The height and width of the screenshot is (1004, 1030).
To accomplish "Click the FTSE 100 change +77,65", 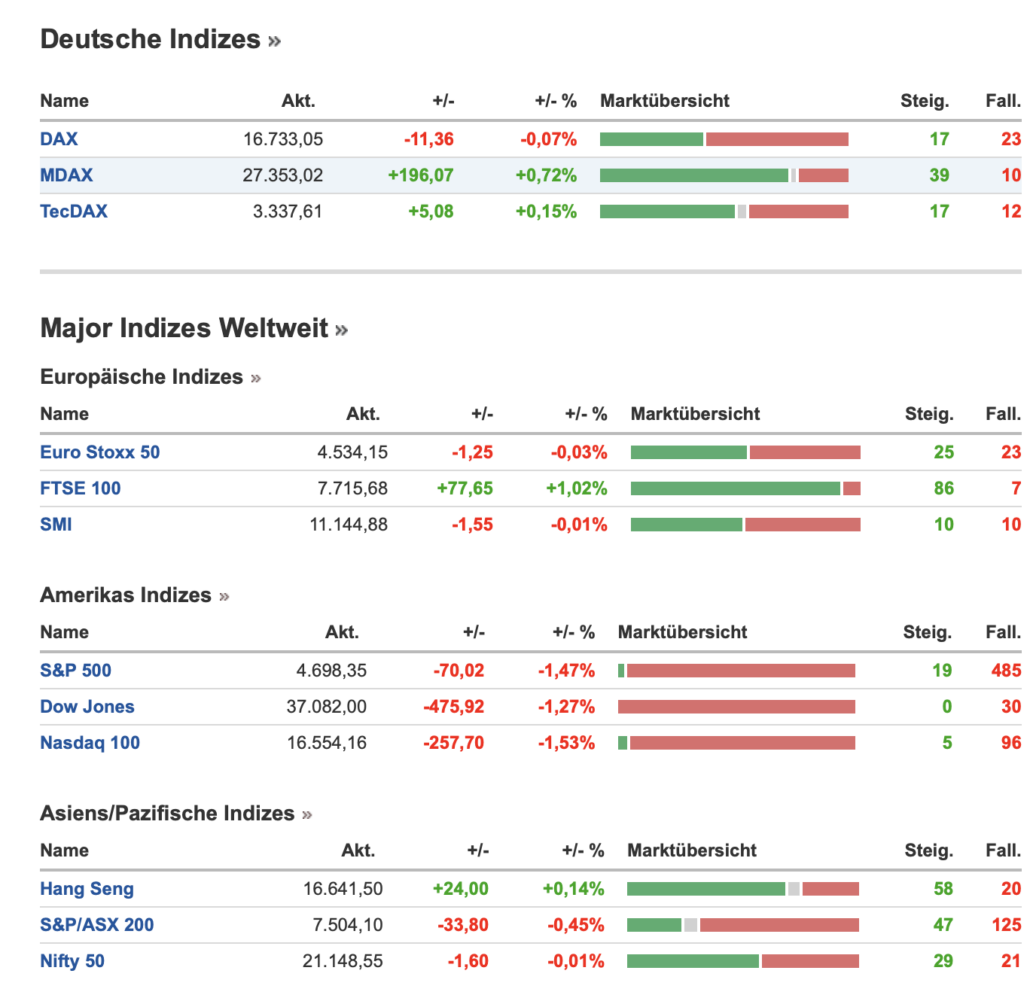I will point(465,489).
